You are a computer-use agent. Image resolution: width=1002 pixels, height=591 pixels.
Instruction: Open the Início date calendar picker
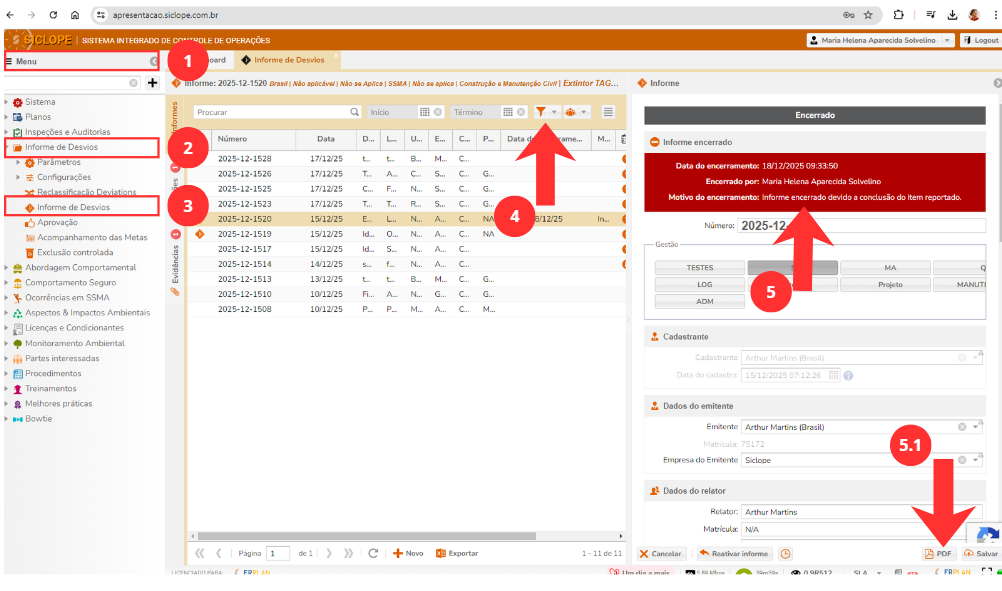pyautogui.click(x=424, y=112)
